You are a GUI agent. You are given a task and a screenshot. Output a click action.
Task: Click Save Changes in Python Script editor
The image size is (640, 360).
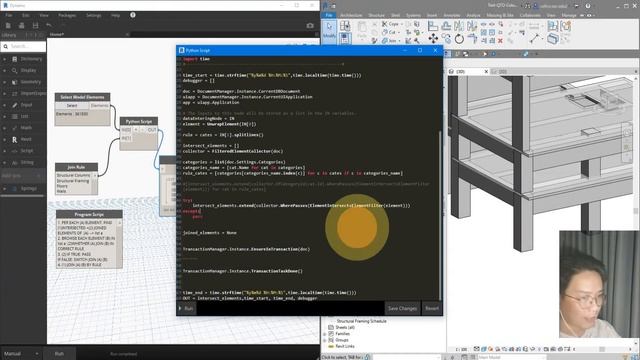402,309
